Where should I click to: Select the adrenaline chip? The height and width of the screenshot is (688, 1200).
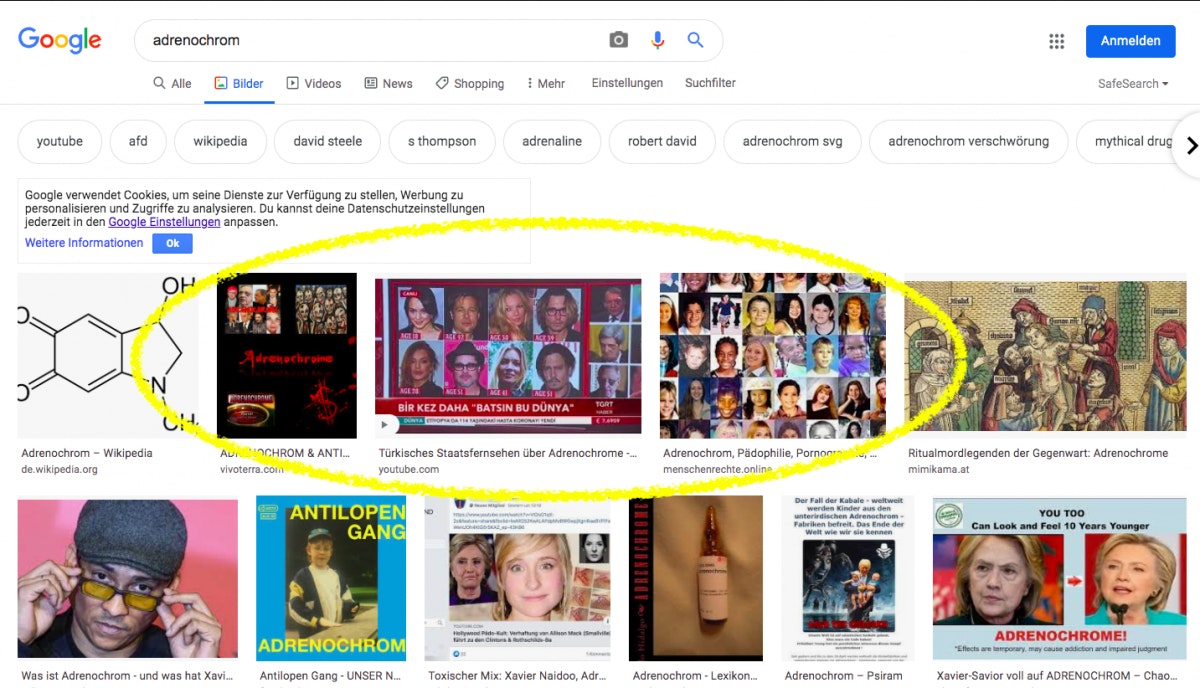552,141
